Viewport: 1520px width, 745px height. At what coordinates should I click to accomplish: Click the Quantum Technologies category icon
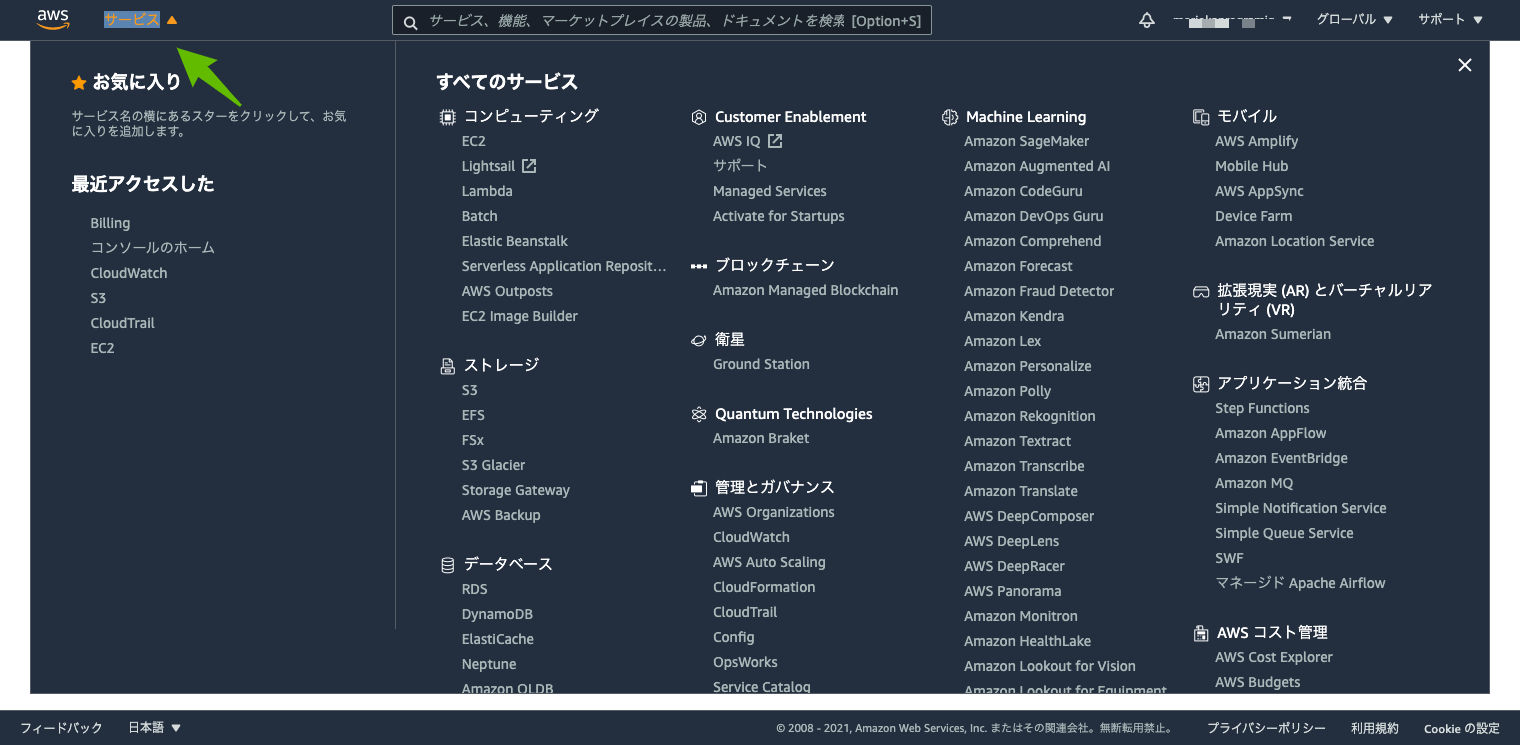tap(699, 414)
